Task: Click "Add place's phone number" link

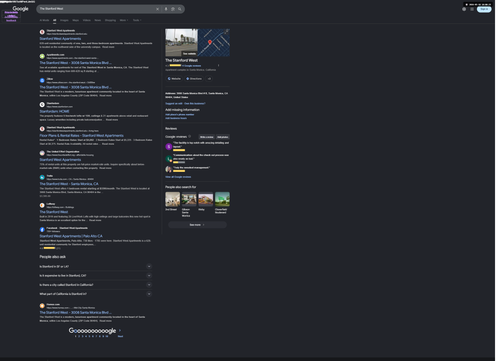Action: click(x=180, y=114)
